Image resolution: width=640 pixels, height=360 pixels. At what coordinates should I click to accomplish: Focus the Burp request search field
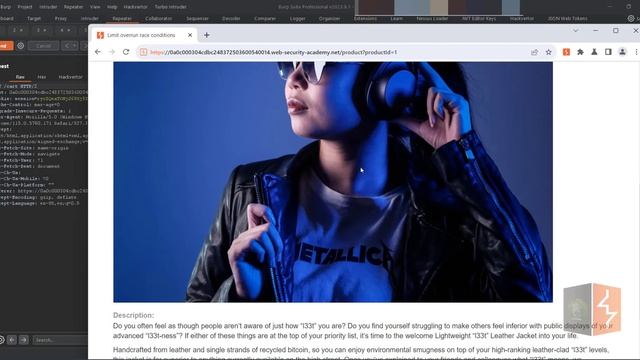(60, 340)
